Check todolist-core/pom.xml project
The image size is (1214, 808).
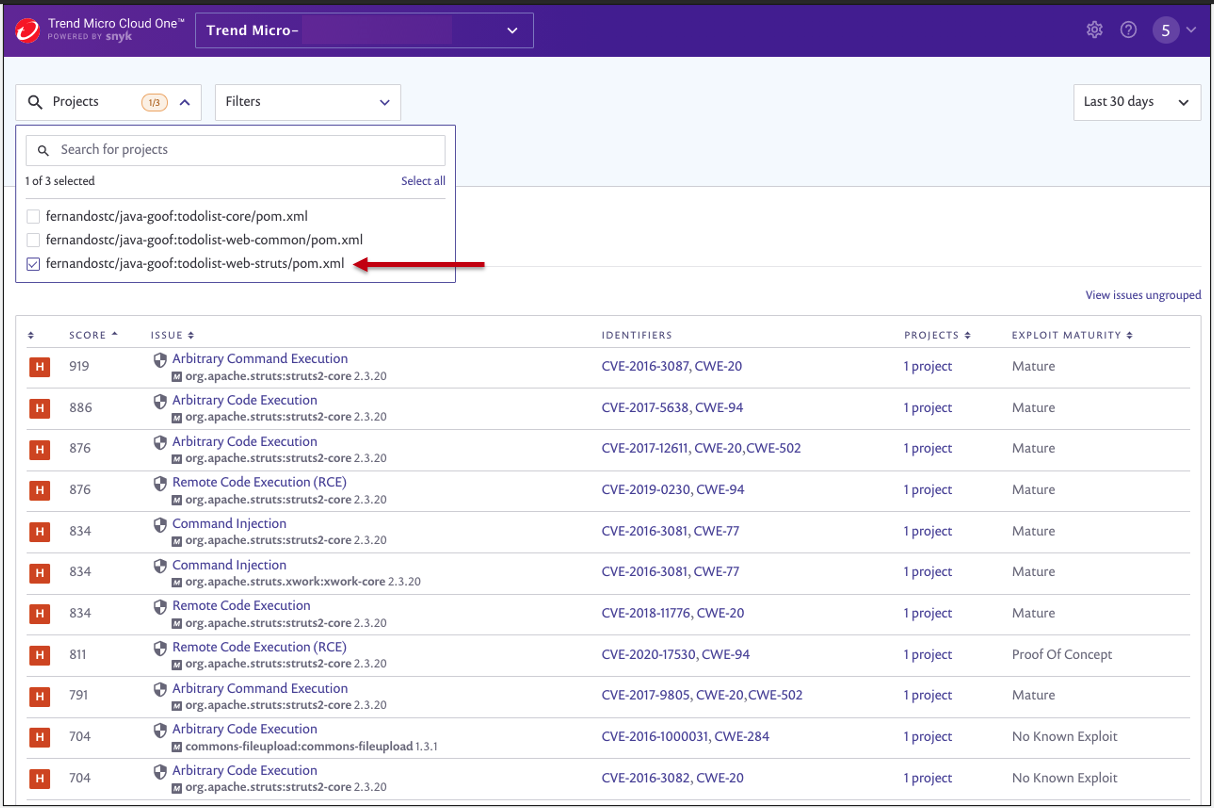point(33,216)
